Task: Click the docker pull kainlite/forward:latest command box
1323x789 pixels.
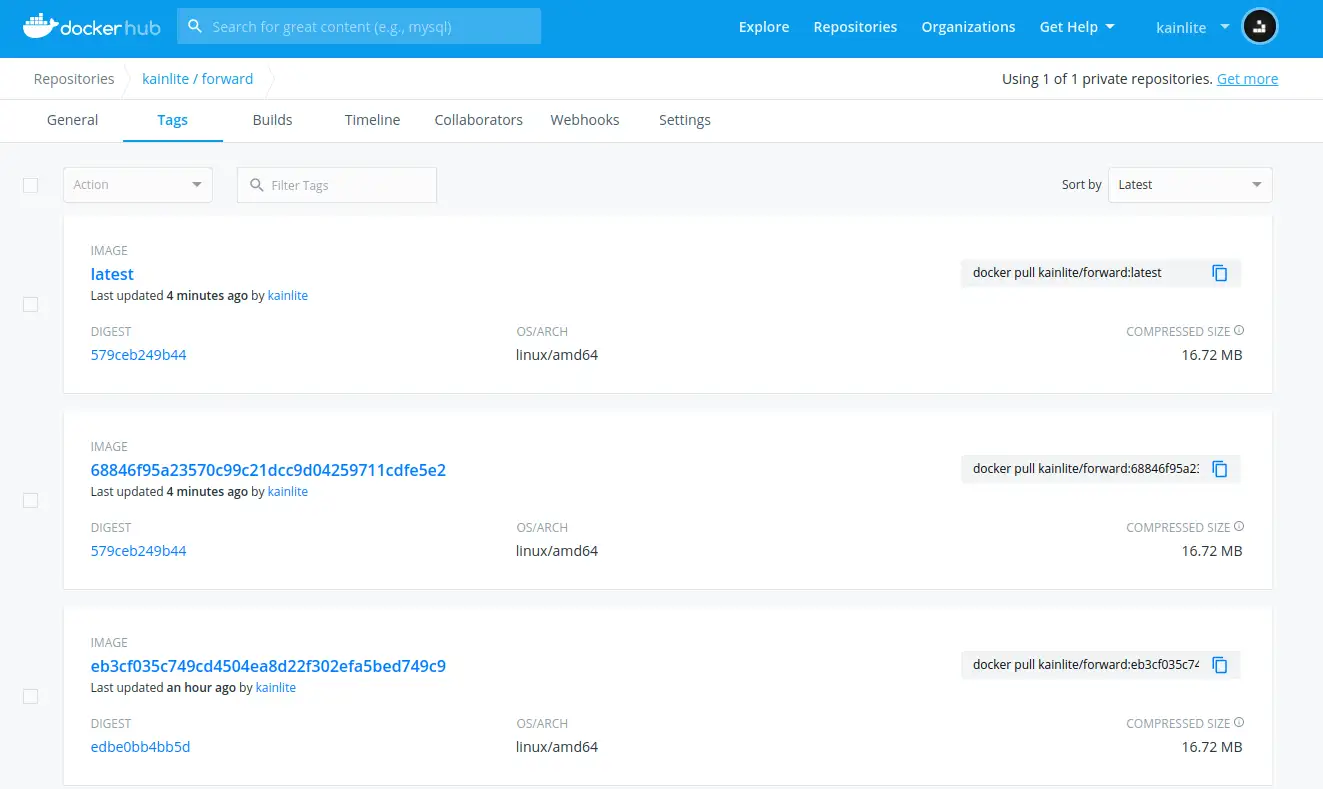Action: (x=1101, y=273)
